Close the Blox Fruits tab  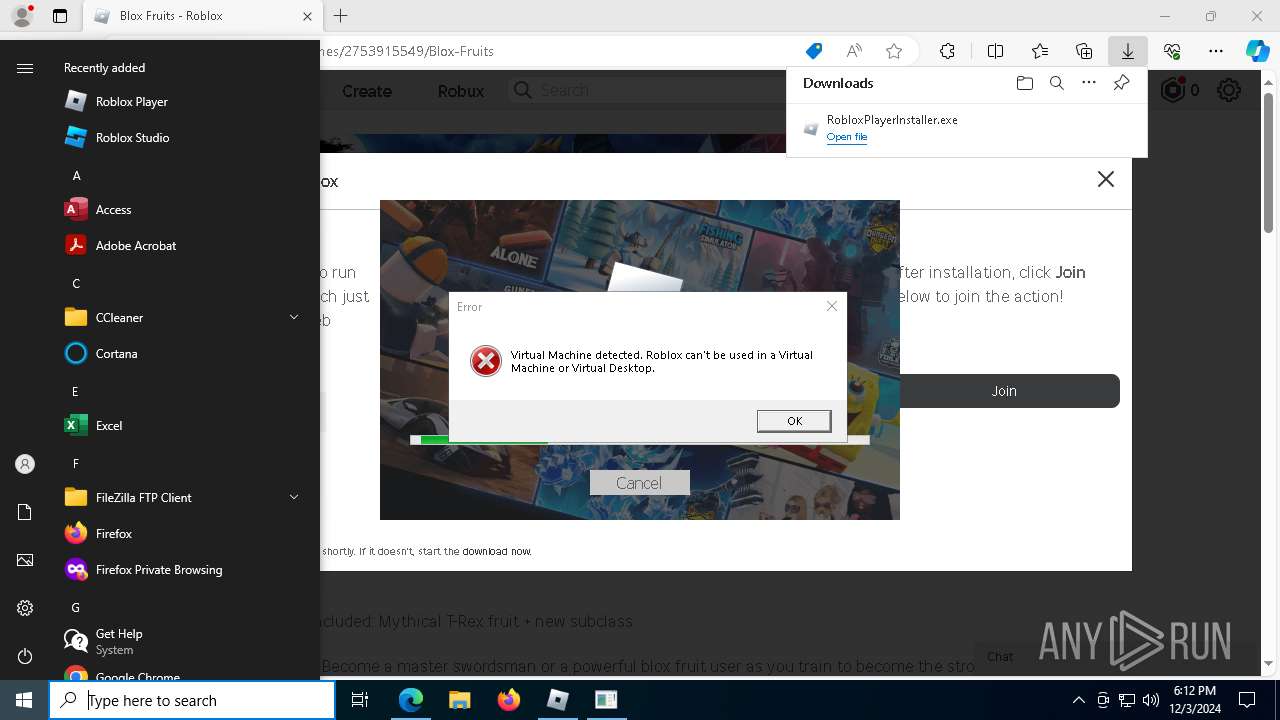pyautogui.click(x=307, y=16)
